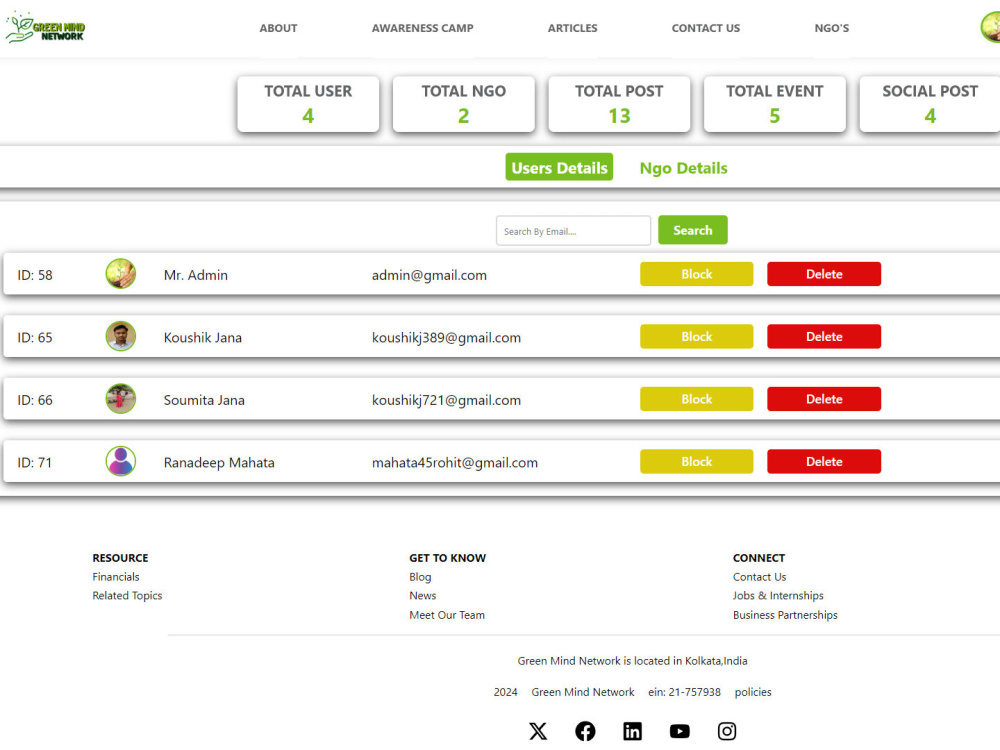Click the Green Mind Network logo
The image size is (1000, 750).
(x=45, y=28)
